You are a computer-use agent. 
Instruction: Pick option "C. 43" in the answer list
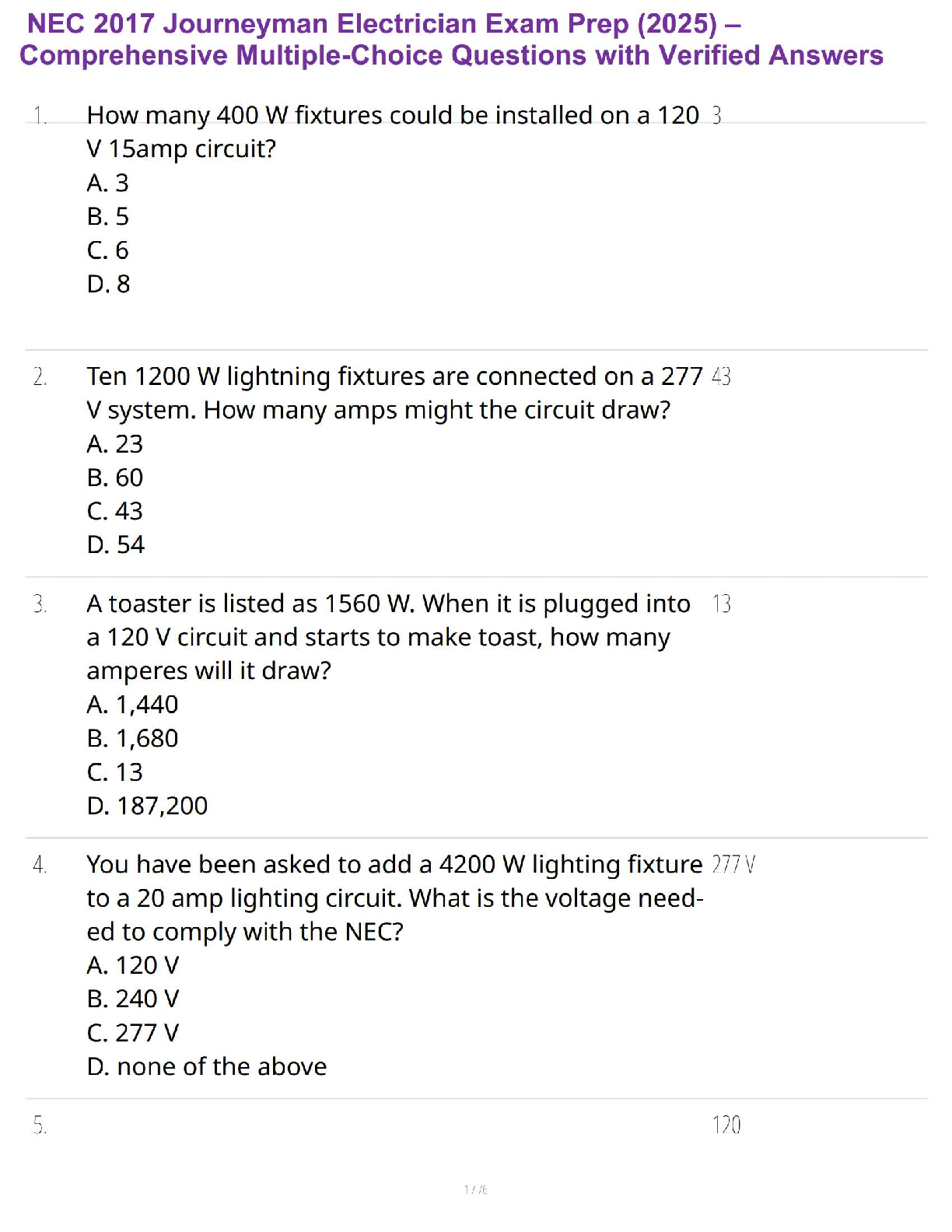click(x=114, y=511)
